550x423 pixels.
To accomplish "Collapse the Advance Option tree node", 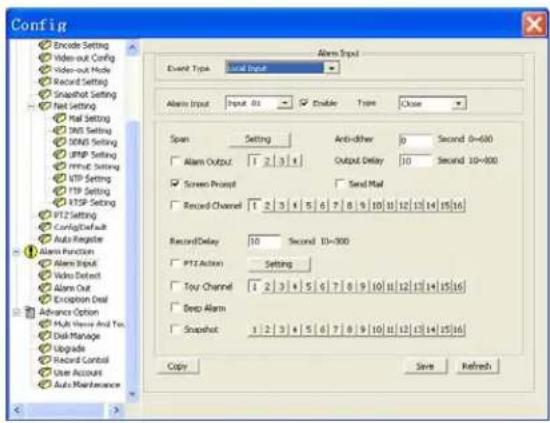I will coord(16,312).
